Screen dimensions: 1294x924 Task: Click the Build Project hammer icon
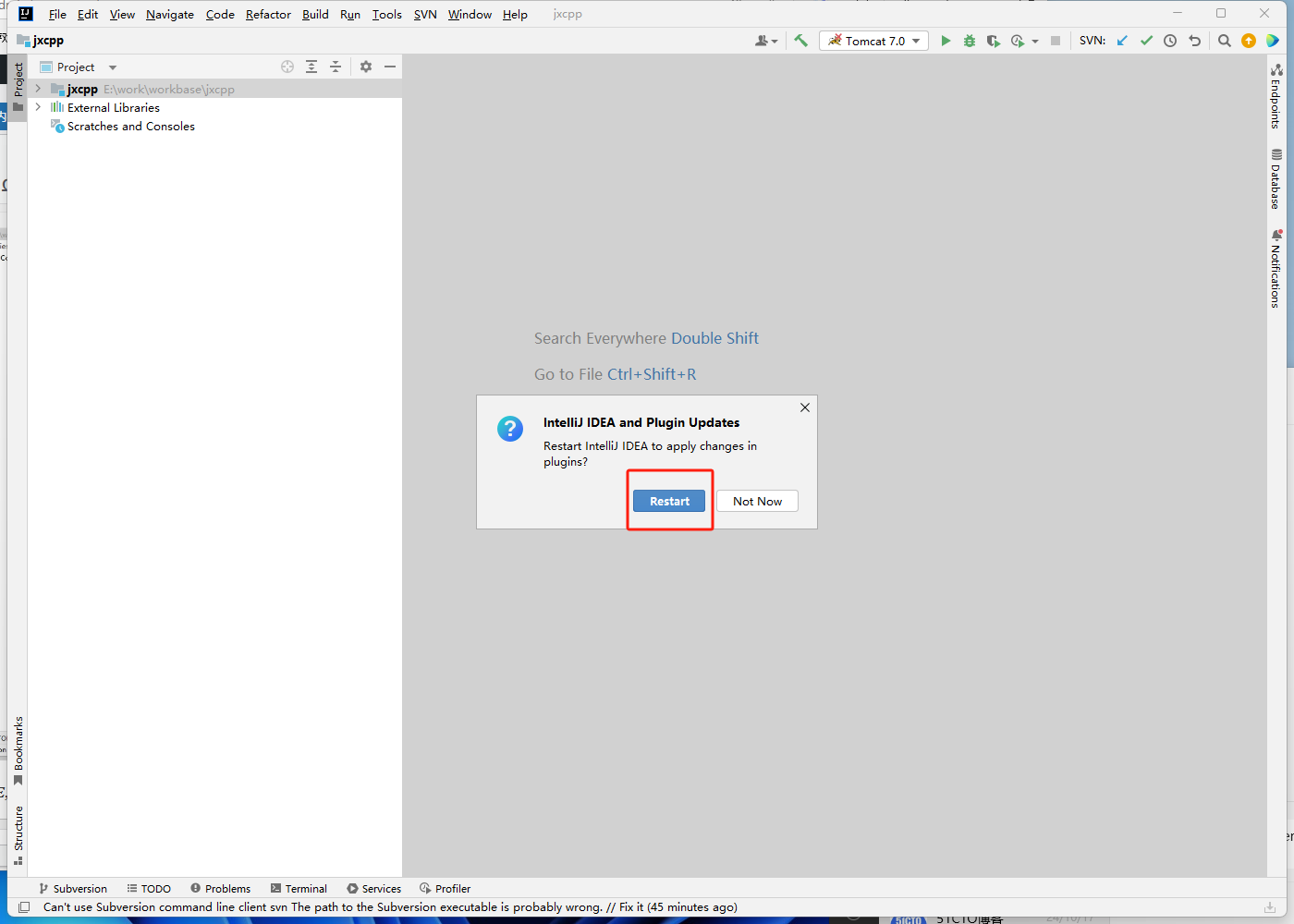(800, 41)
